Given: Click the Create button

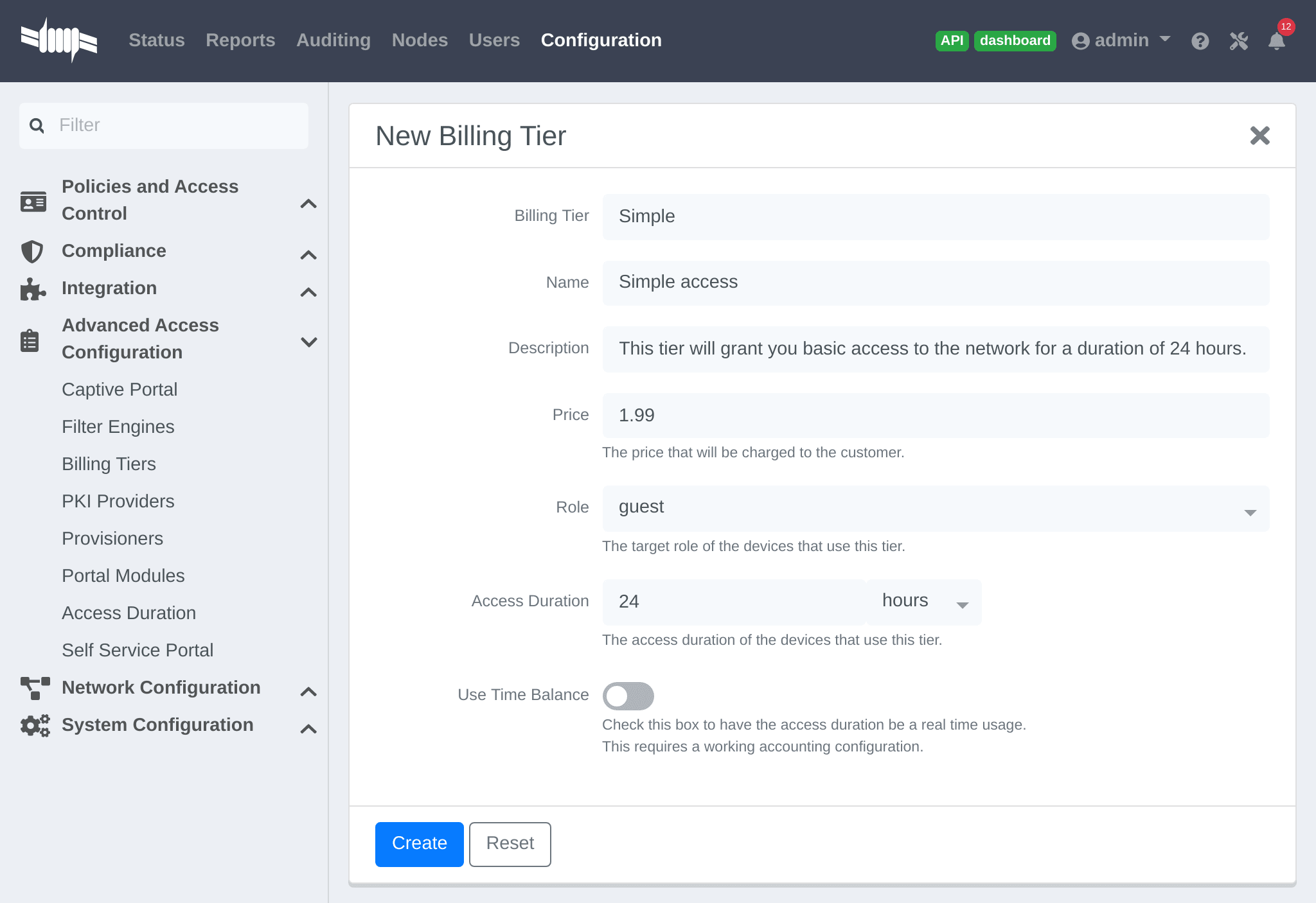Looking at the screenshot, I should (x=419, y=844).
